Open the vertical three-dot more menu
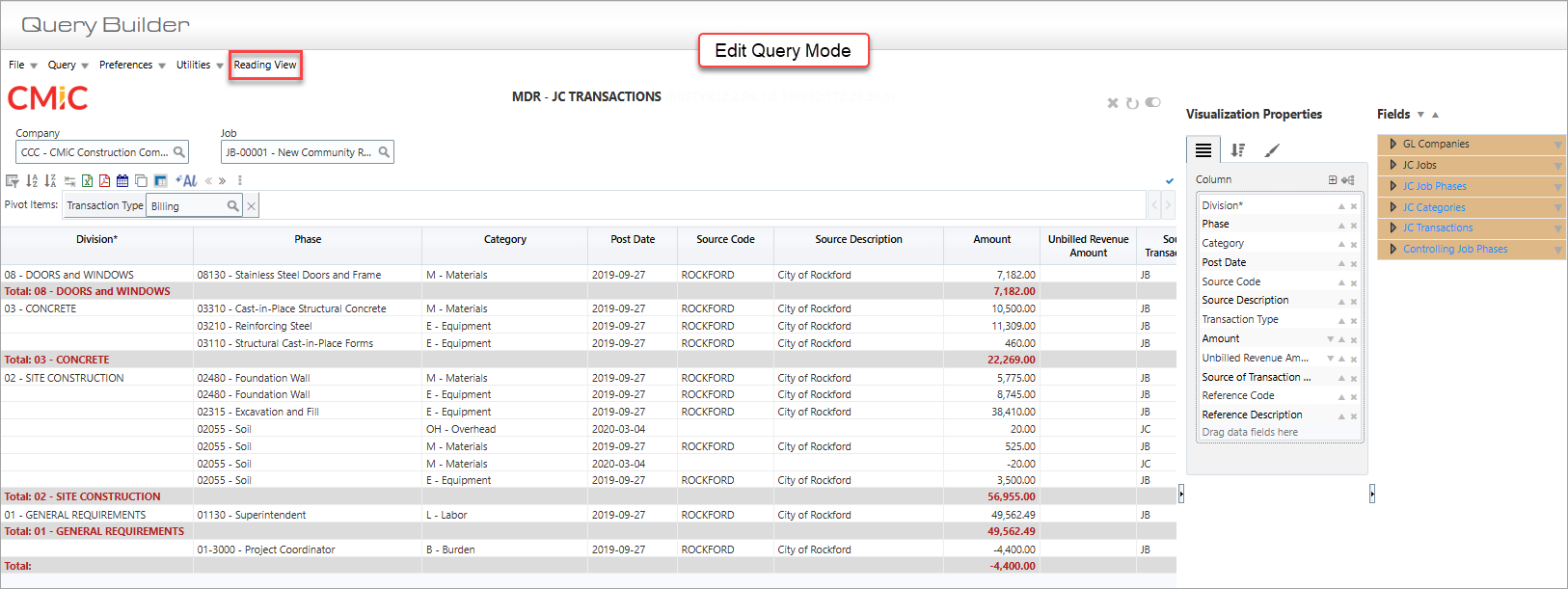 pos(240,180)
